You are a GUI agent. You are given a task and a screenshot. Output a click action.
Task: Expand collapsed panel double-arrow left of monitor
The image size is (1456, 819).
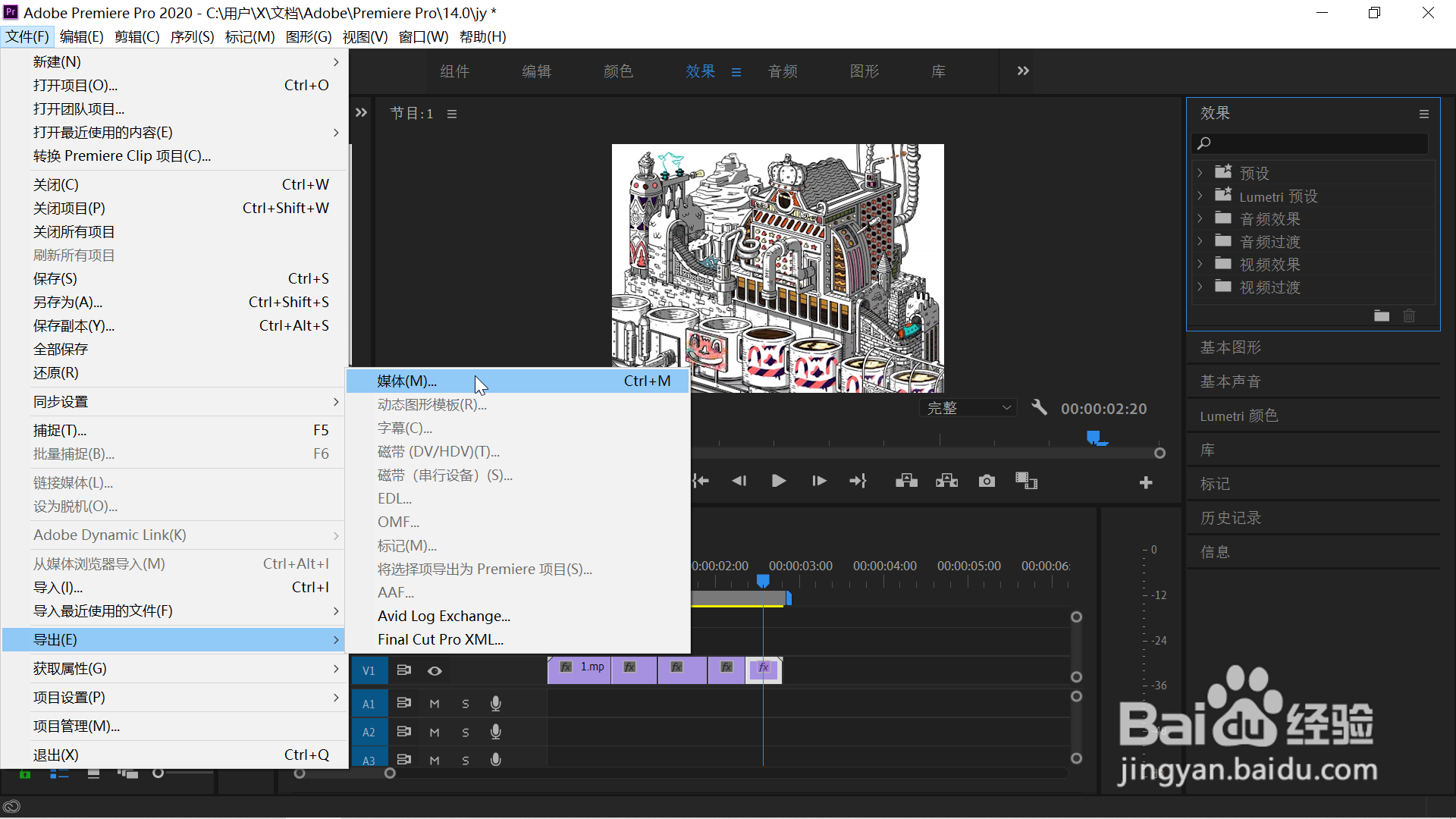[361, 112]
